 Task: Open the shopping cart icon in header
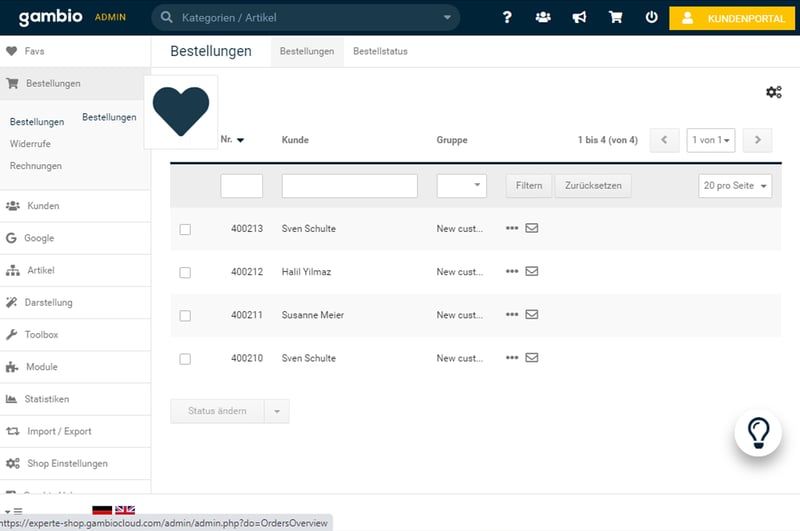point(616,18)
